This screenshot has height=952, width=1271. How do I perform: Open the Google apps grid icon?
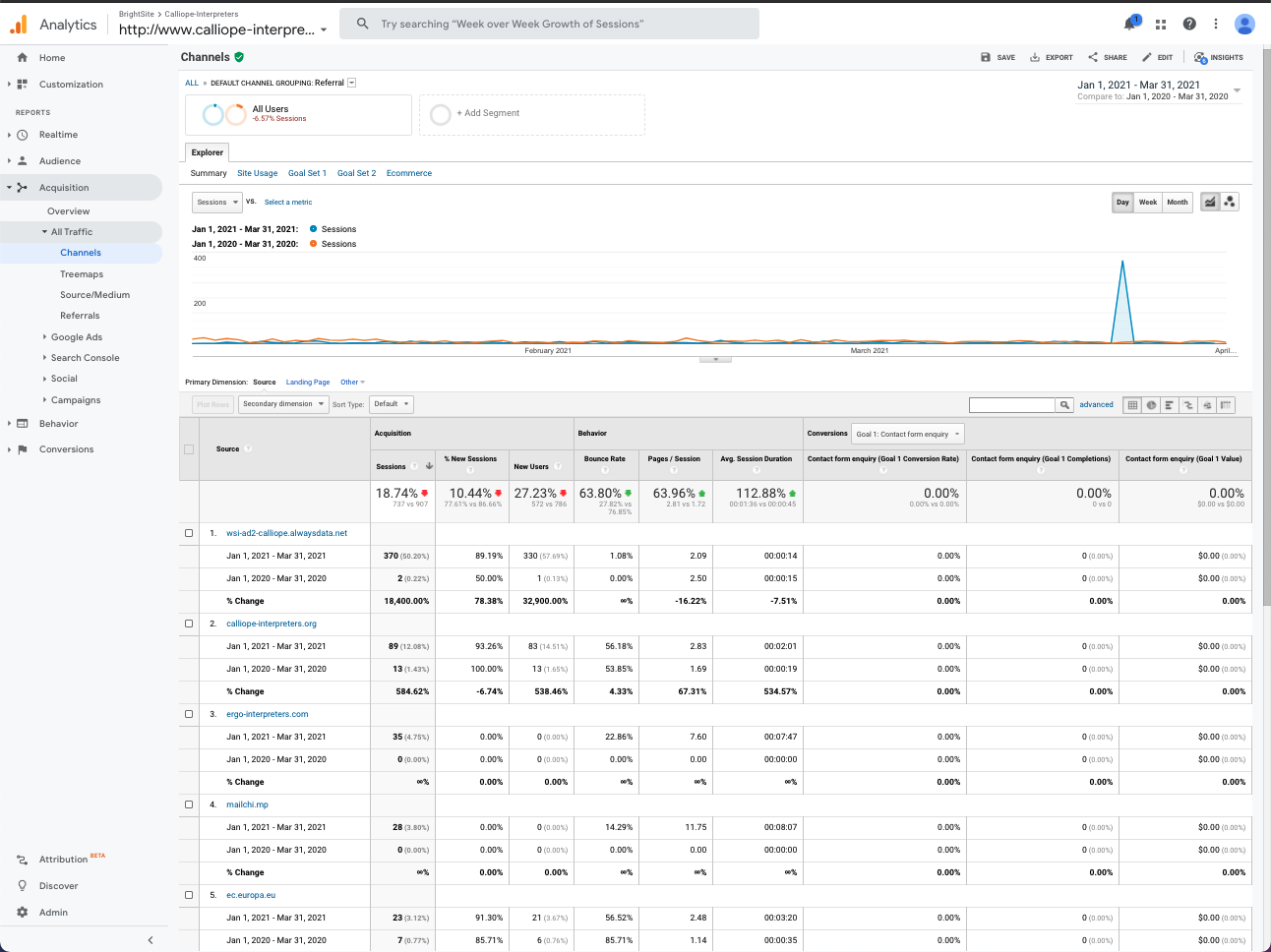point(1160,24)
